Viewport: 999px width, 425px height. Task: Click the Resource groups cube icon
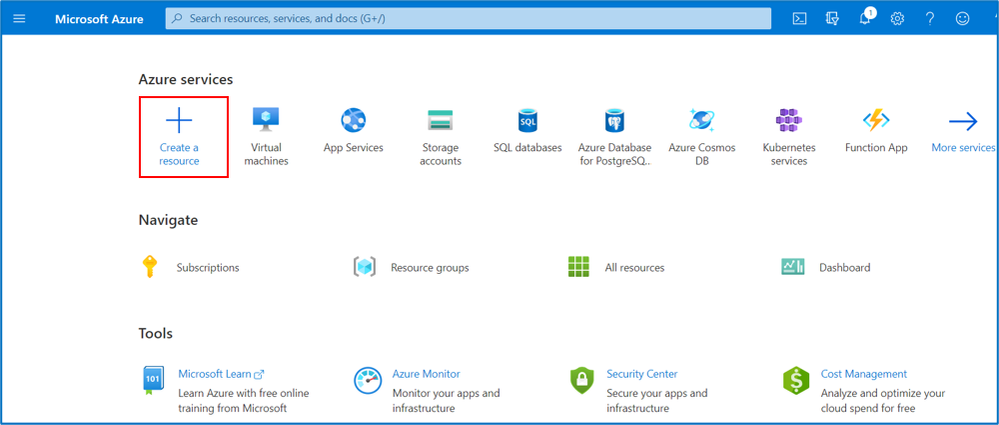[364, 266]
